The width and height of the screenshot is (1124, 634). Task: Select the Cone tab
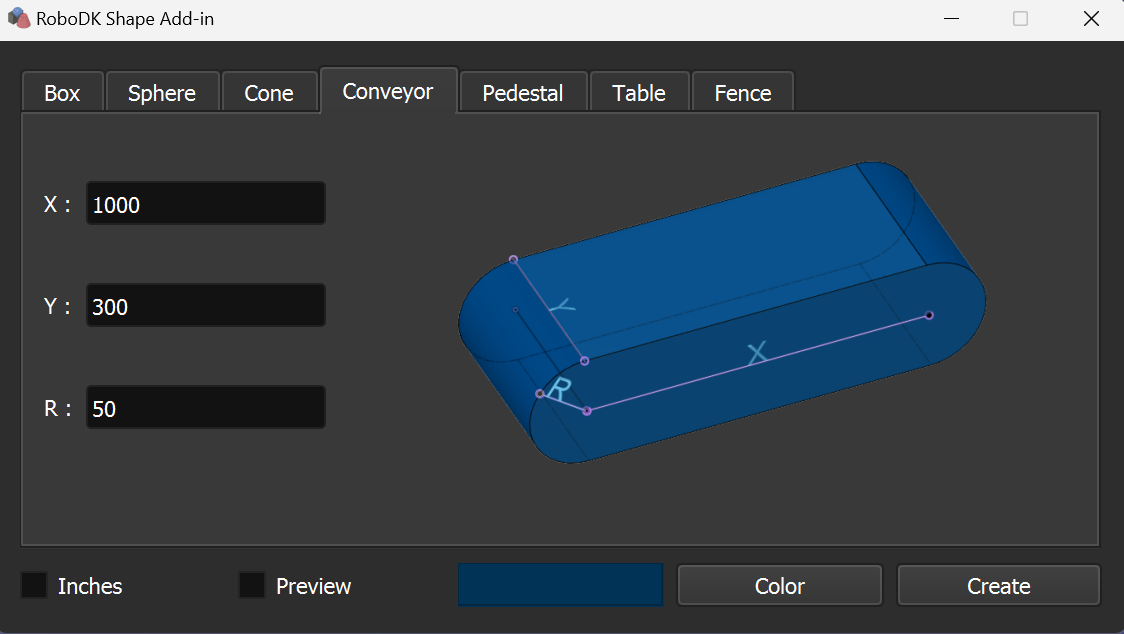tap(269, 93)
